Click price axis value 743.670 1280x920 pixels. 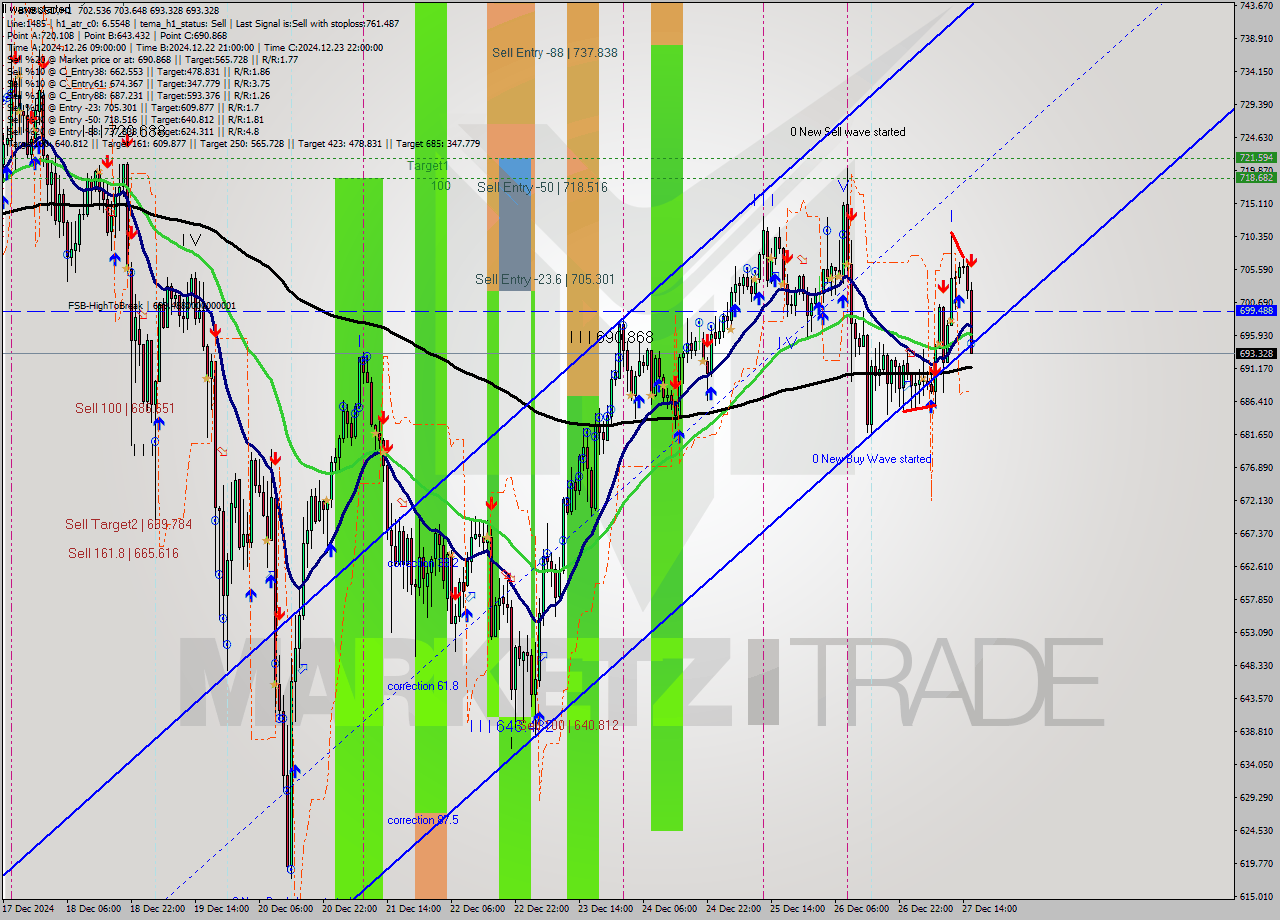pyautogui.click(x=1256, y=6)
